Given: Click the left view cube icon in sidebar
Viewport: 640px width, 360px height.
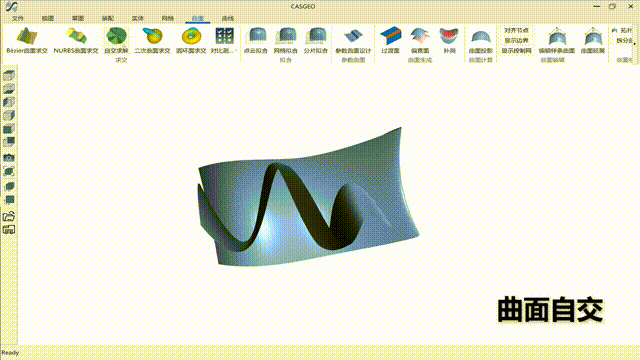Looking at the screenshot, I should (x=9, y=102).
